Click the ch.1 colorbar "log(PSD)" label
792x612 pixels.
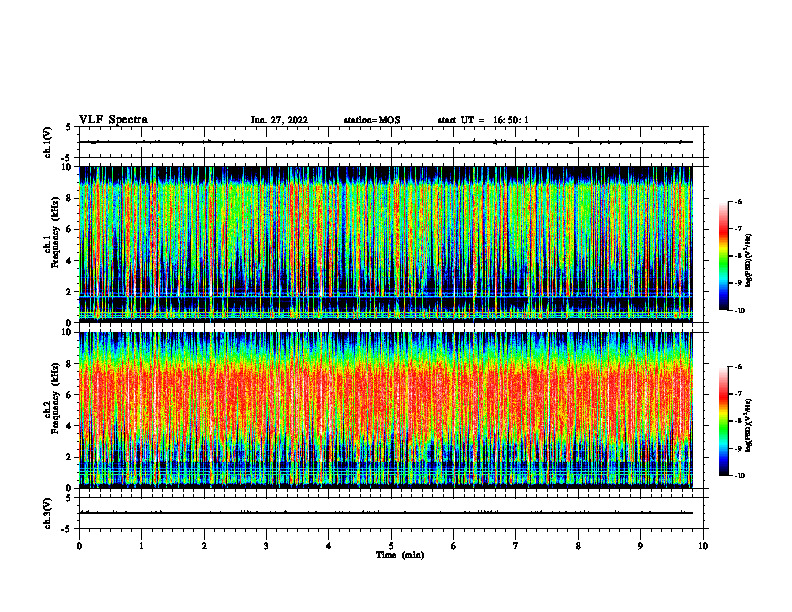pyautogui.click(x=749, y=260)
